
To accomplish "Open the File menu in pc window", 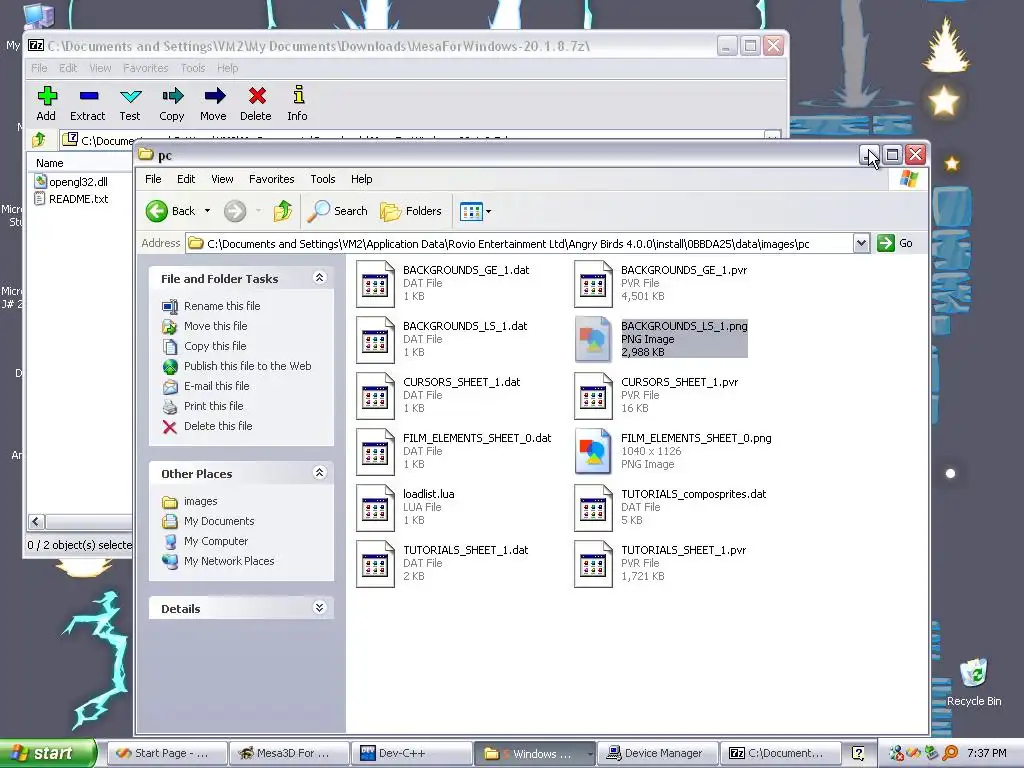I will tap(153, 179).
